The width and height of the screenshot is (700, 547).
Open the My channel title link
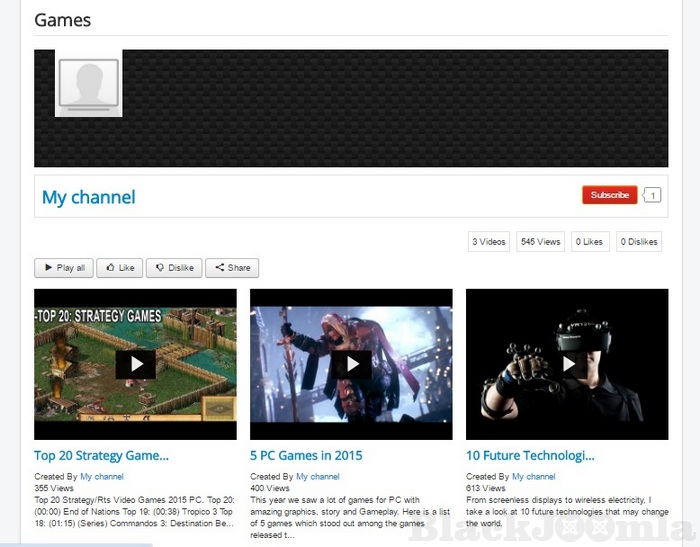point(88,197)
